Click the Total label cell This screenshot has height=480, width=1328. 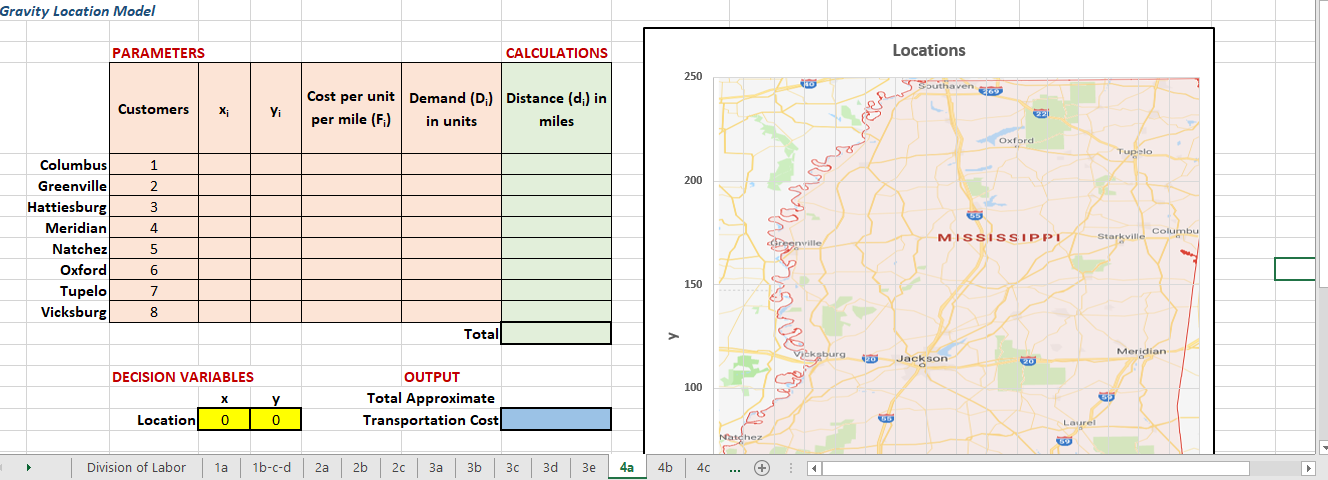click(481, 333)
